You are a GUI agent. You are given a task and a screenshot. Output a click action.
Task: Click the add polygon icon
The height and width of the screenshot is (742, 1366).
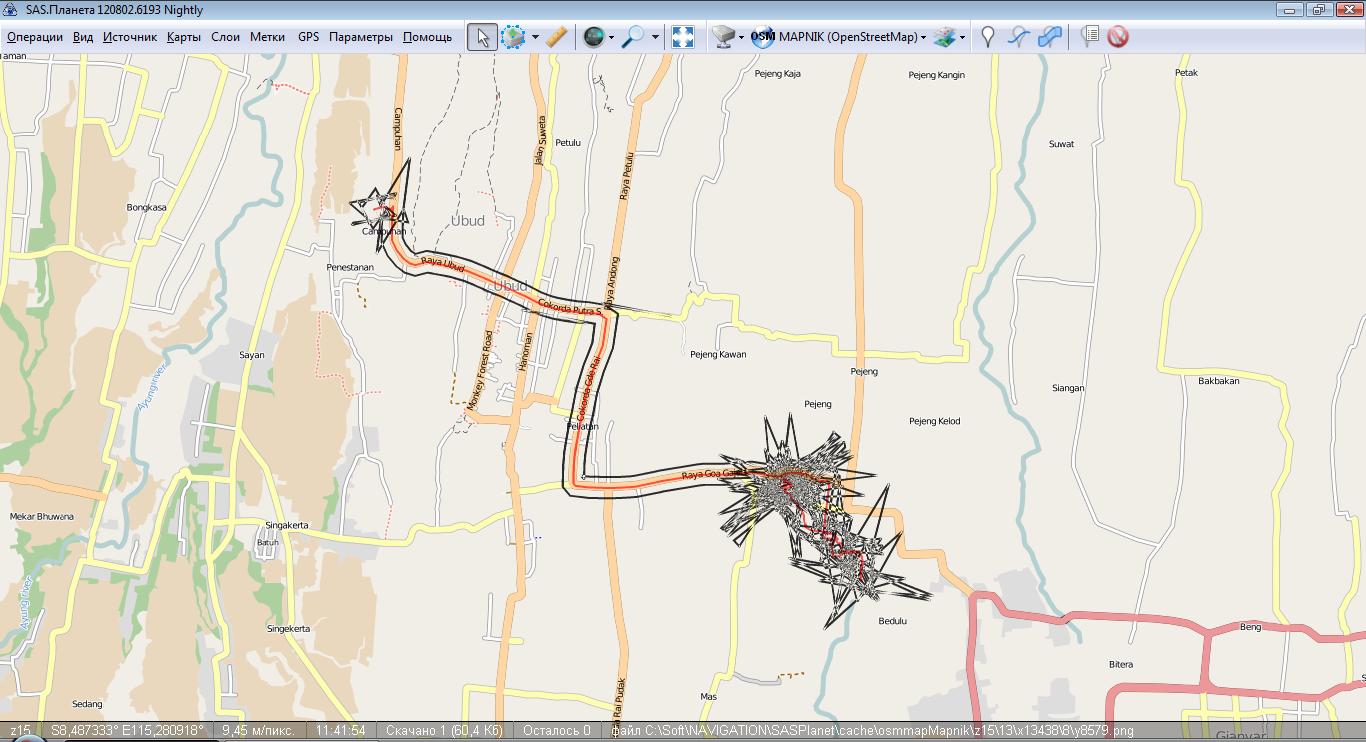click(1049, 37)
